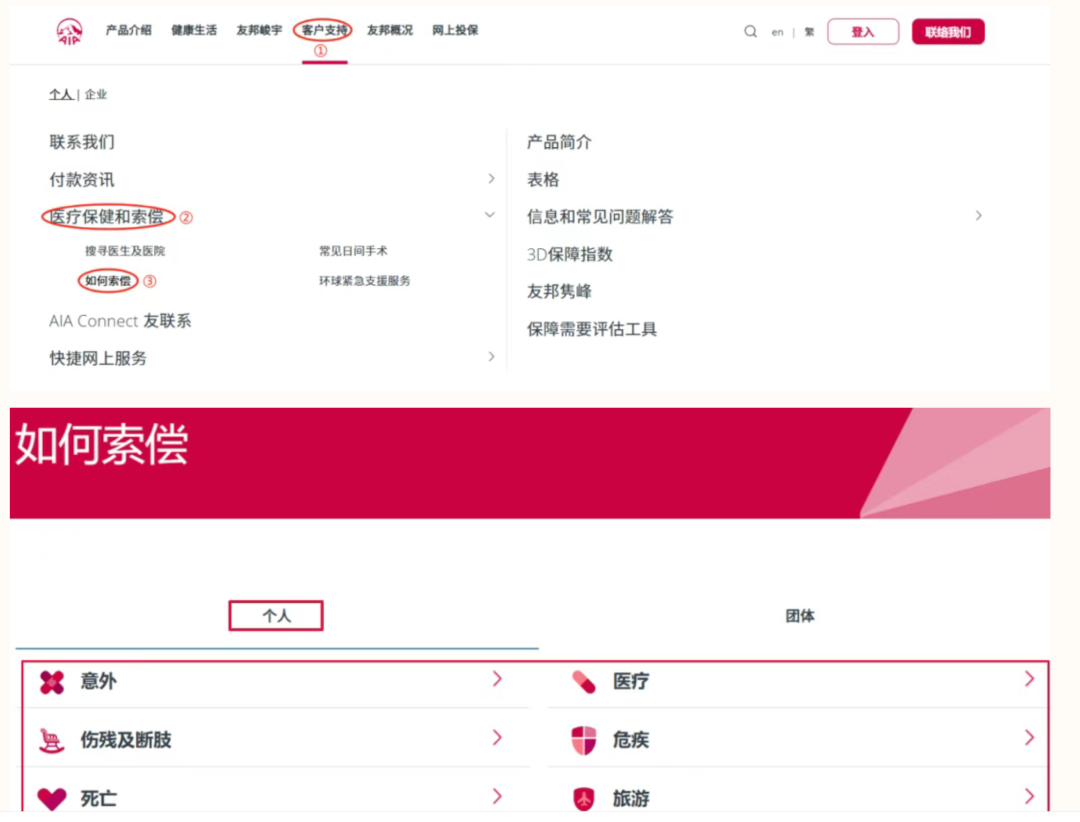Select the 伤残及断肢 rocking chair icon
This screenshot has width=1080, height=822.
tap(51, 741)
